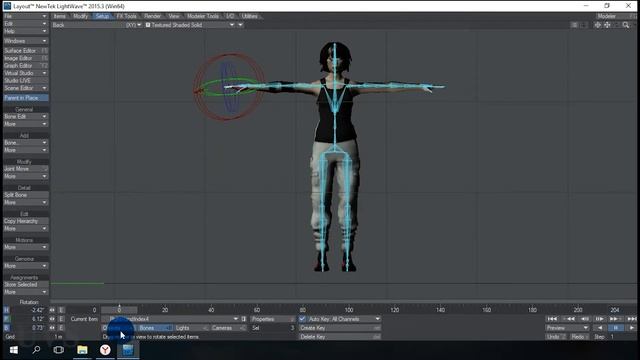640x360 pixels.
Task: Switch to the Modeler Tools tab
Action: (203, 16)
